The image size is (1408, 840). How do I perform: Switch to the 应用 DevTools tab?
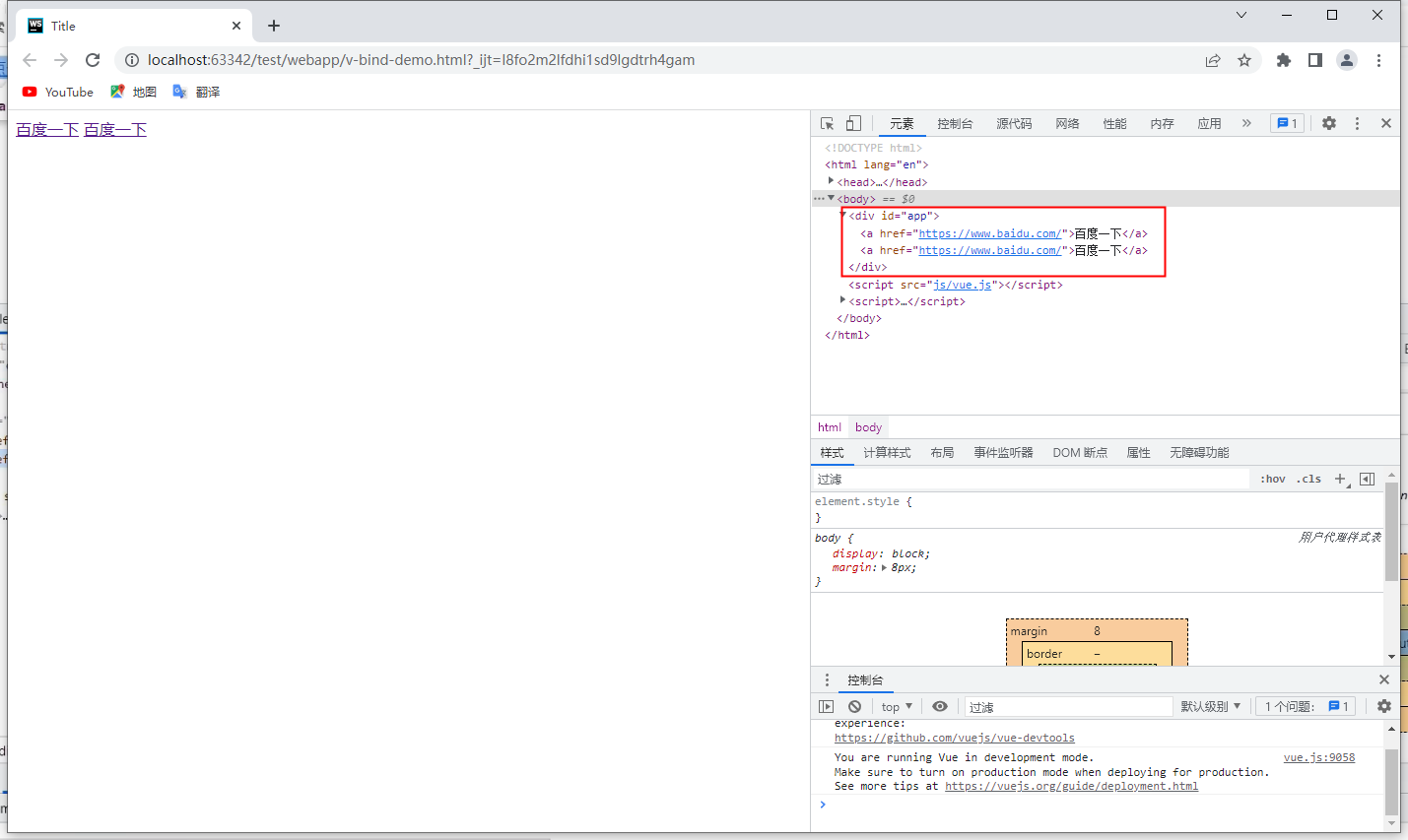(x=1209, y=123)
